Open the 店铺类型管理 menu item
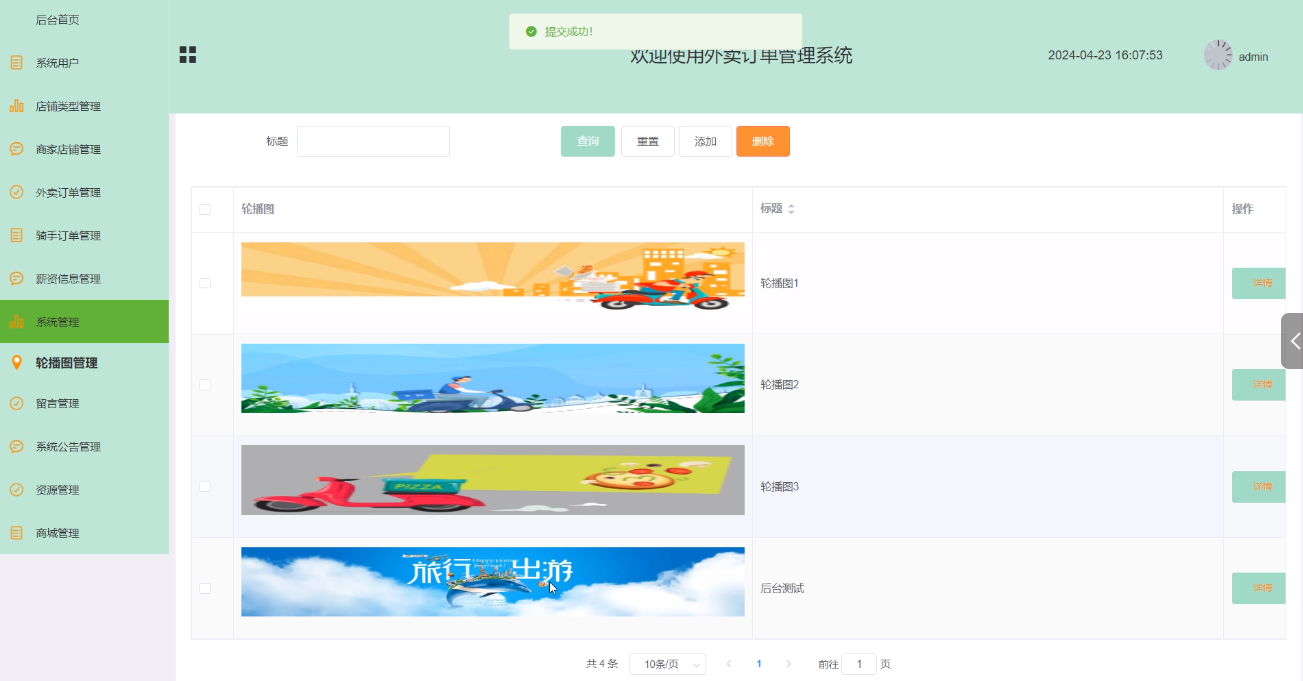The height and width of the screenshot is (681, 1303). [84, 106]
